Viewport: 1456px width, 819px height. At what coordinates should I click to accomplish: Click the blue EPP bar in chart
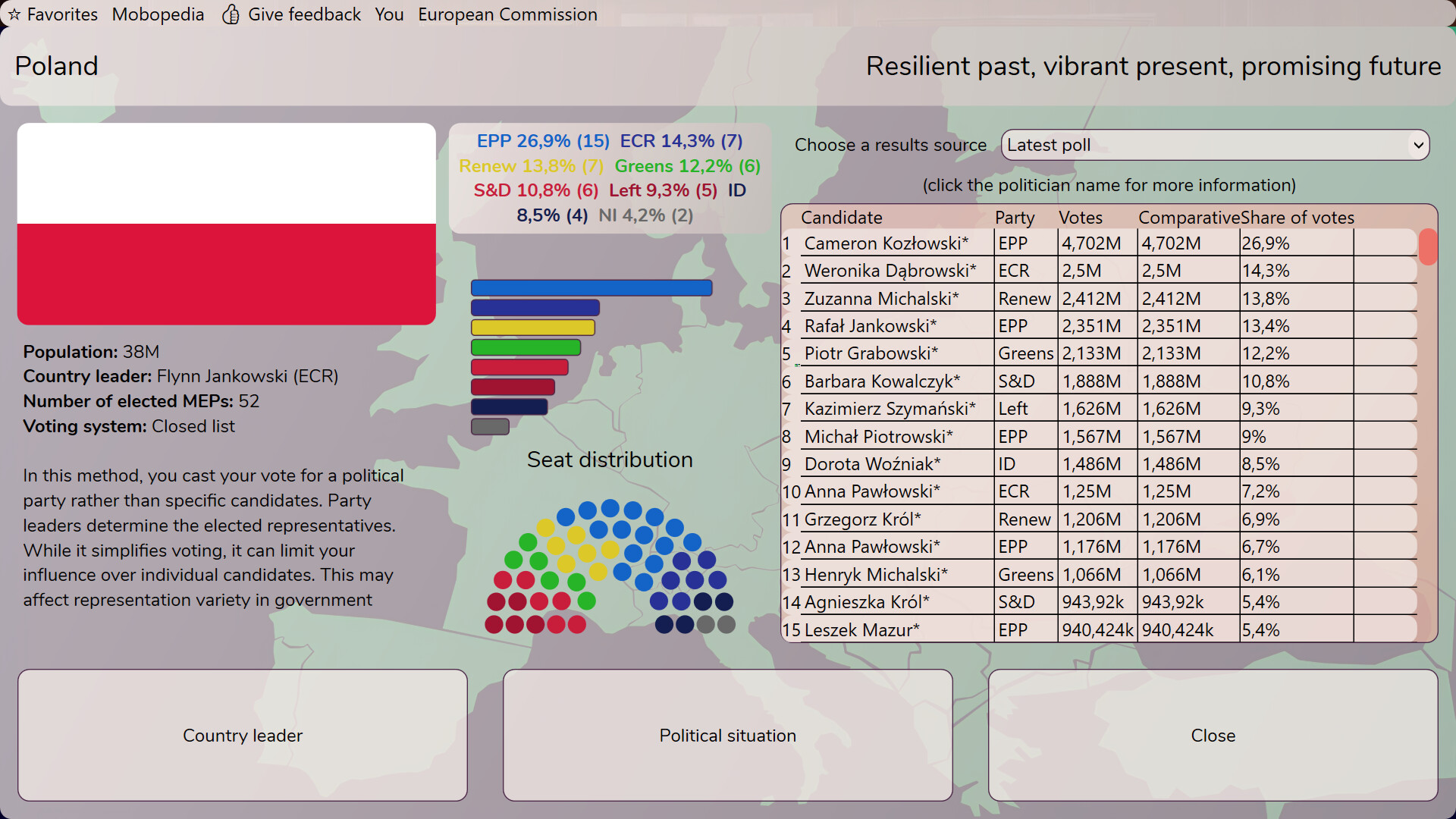(x=591, y=288)
